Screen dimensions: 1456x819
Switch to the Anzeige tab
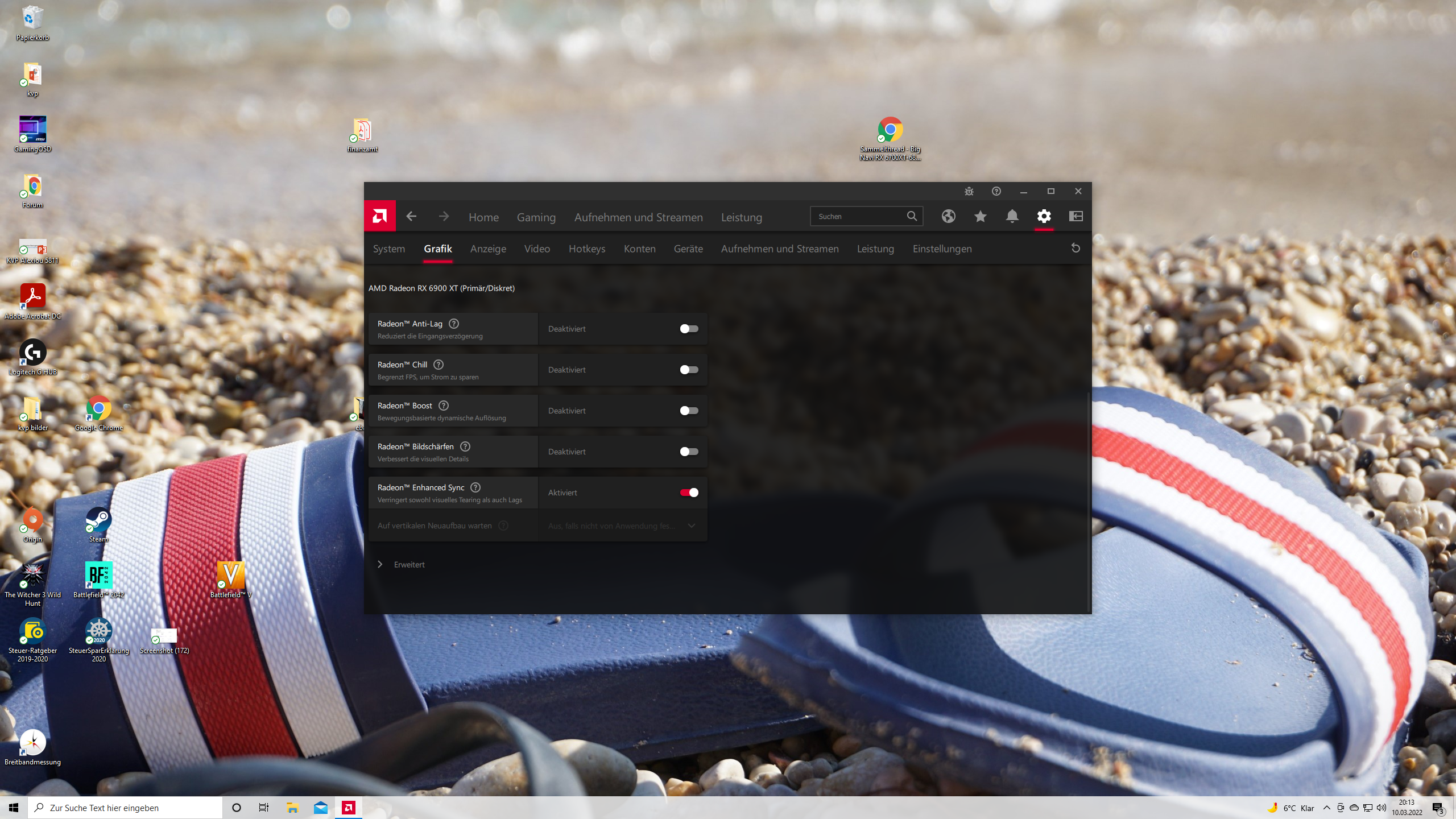(488, 249)
